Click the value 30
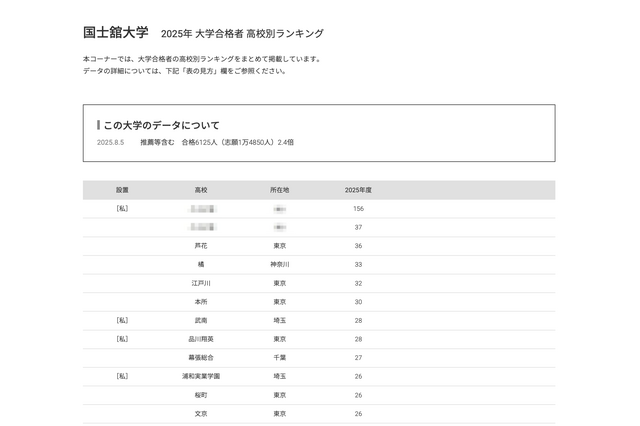 coord(358,302)
